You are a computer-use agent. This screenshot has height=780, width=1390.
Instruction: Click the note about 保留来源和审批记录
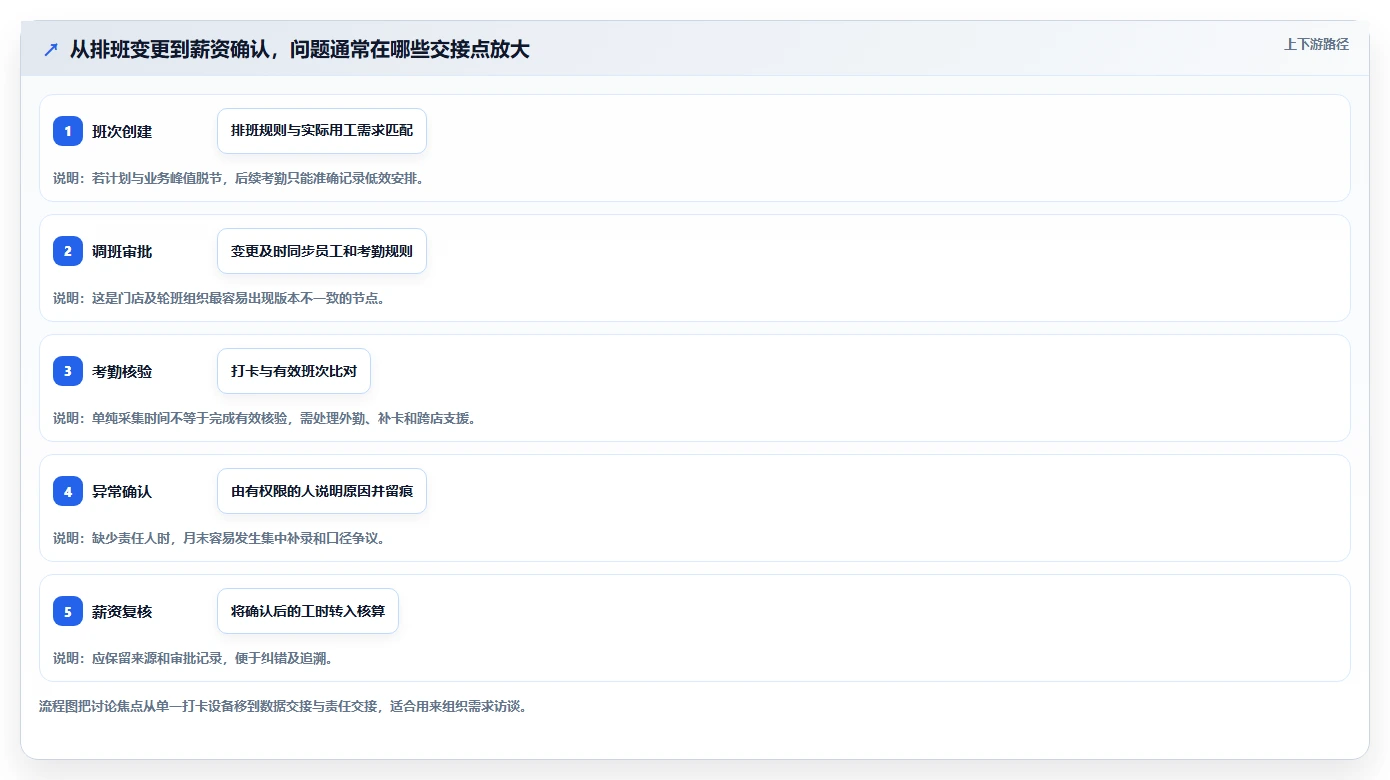[193, 658]
